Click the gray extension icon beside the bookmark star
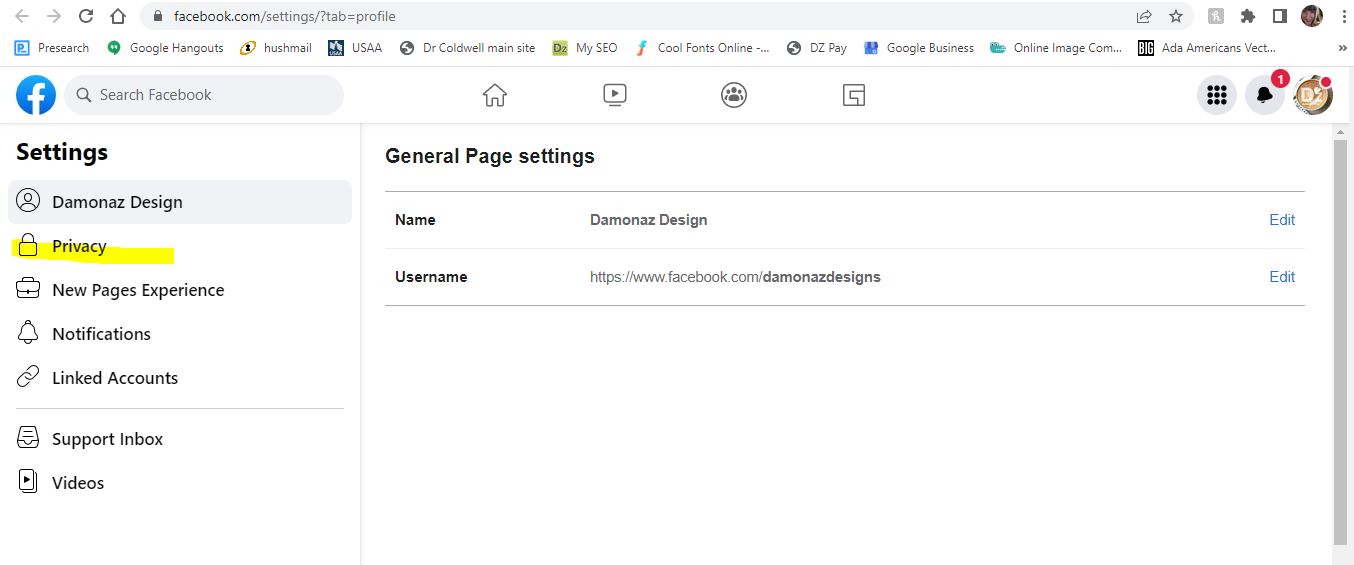The height and width of the screenshot is (565, 1354). (1215, 16)
